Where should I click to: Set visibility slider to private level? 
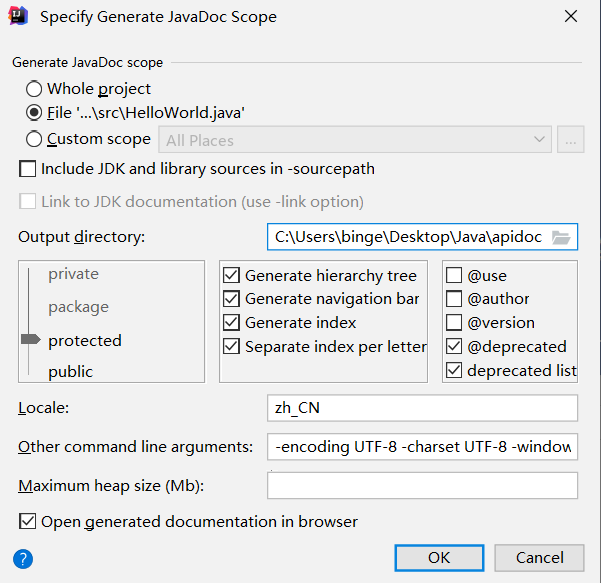tap(73, 274)
